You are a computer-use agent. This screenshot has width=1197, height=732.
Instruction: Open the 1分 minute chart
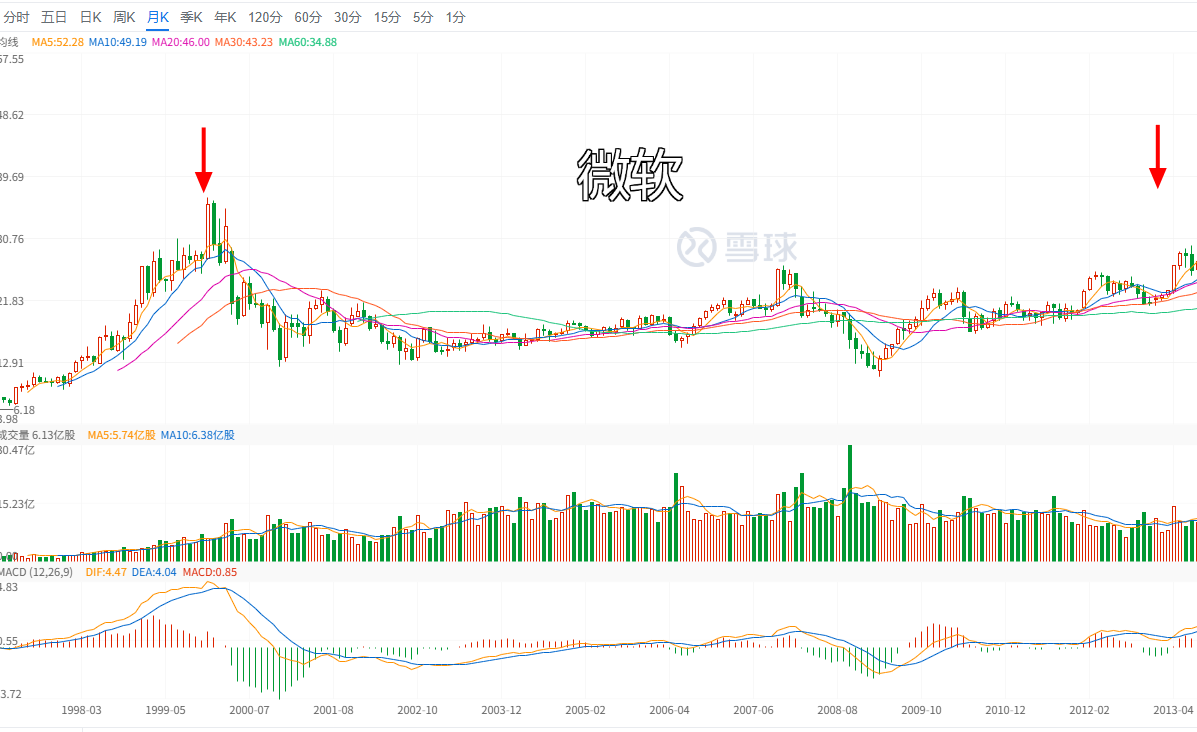455,17
